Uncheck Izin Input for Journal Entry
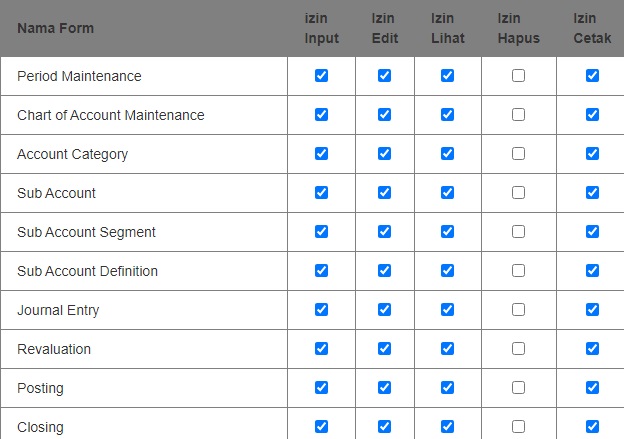This screenshot has height=439, width=624. (x=321, y=310)
